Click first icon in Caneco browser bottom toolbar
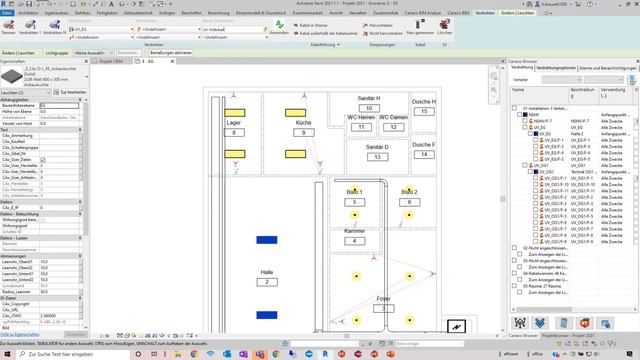Viewport: 640px width, 360px height. 520,323
